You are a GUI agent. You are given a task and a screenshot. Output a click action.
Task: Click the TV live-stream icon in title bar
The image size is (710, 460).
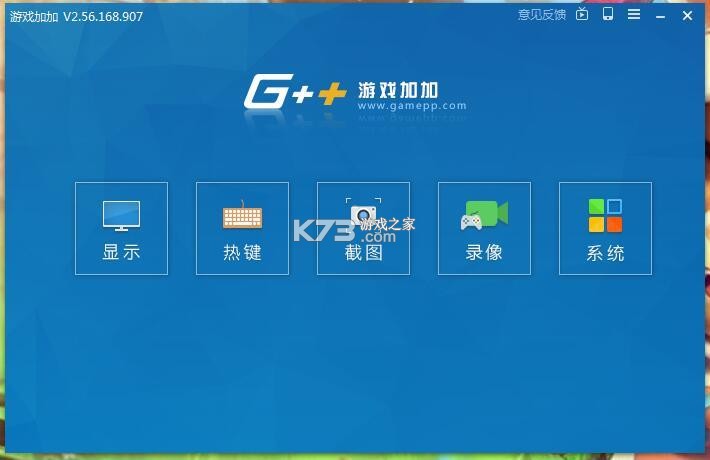[x=582, y=14]
